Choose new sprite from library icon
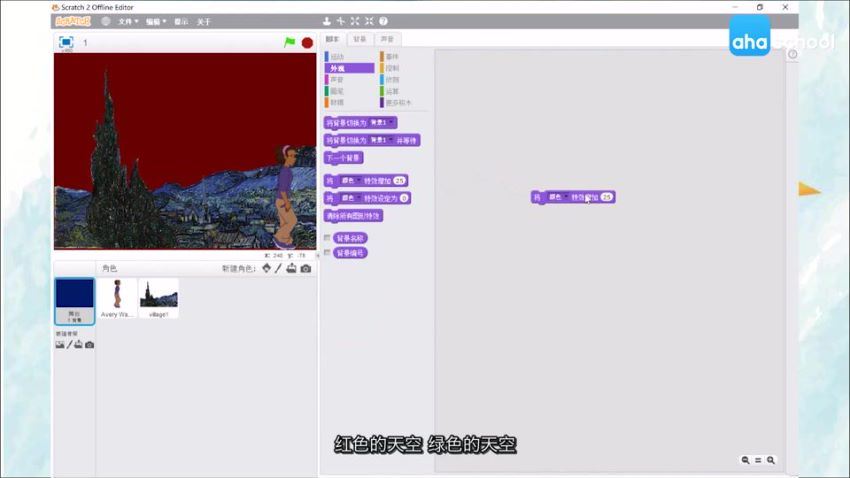The width and height of the screenshot is (850, 478). coord(266,268)
